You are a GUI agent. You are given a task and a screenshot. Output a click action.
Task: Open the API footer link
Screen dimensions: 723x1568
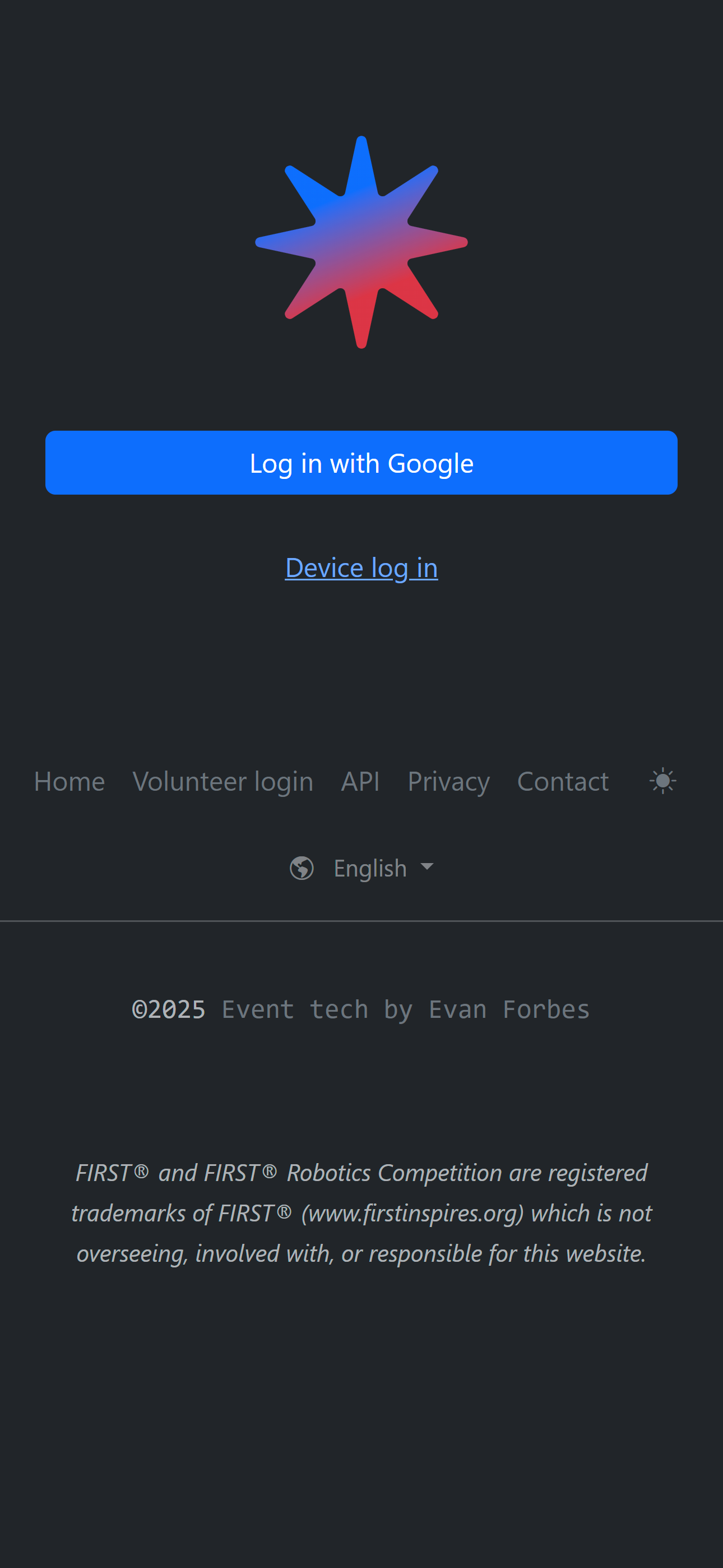360,782
